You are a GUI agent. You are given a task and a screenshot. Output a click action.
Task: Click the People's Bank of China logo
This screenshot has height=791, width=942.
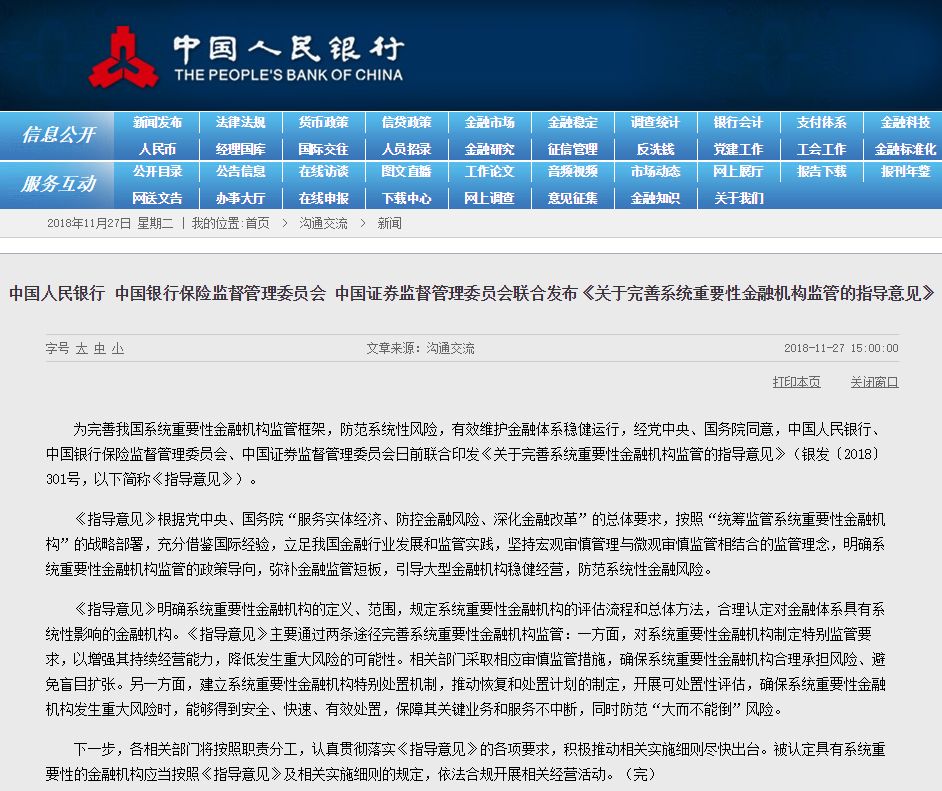click(x=123, y=56)
